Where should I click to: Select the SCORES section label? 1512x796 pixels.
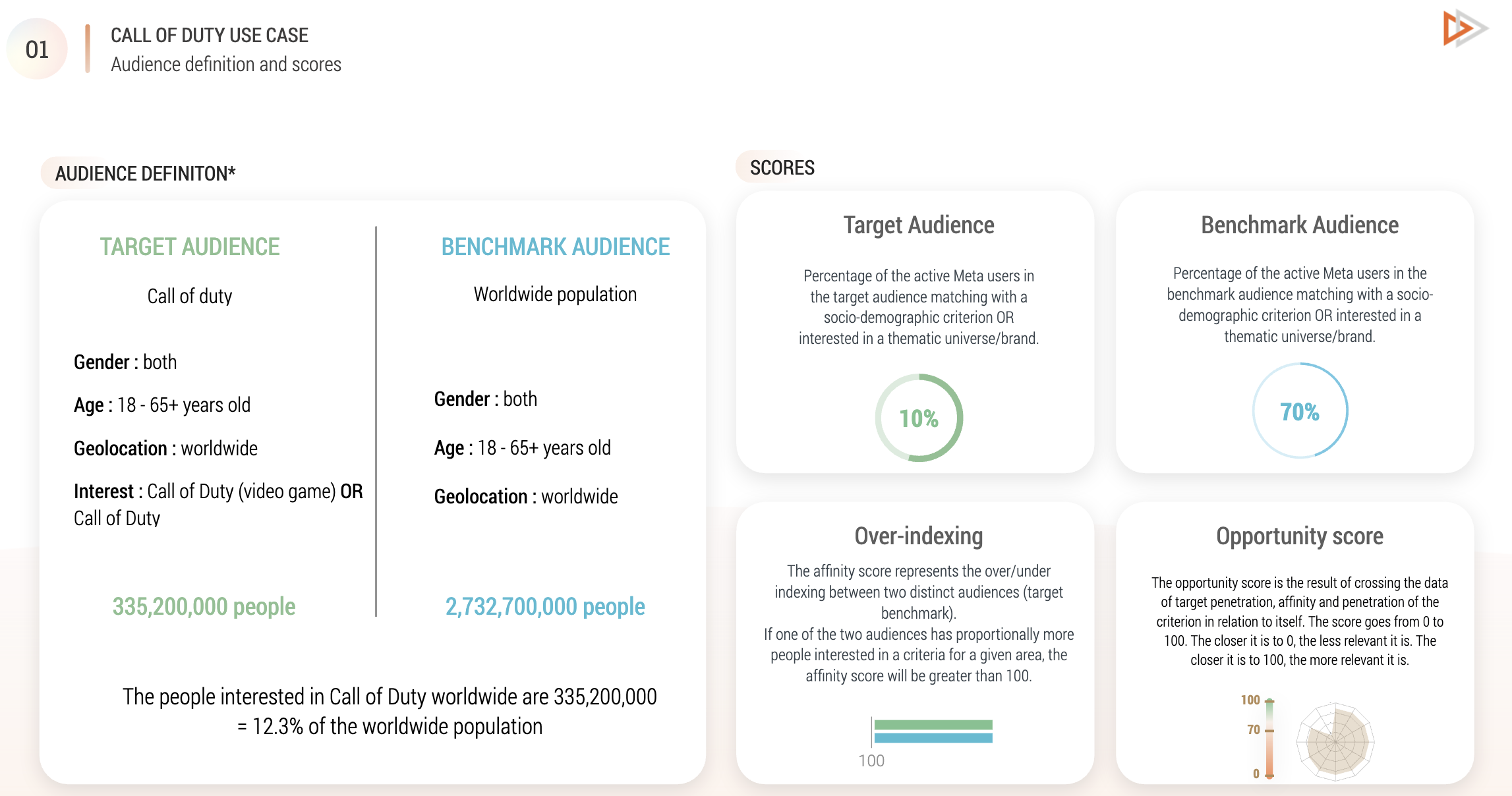click(x=782, y=168)
